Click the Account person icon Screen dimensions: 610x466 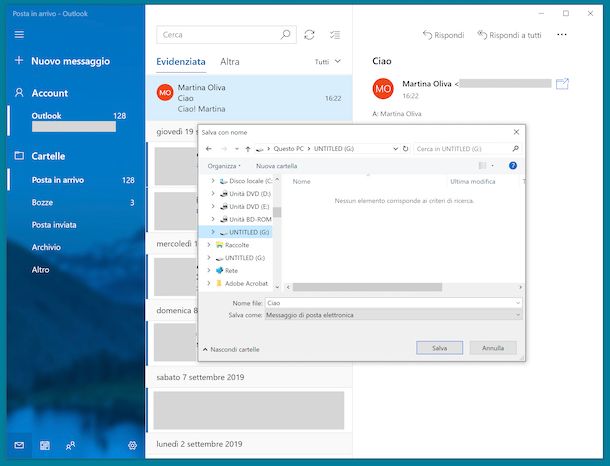point(19,93)
